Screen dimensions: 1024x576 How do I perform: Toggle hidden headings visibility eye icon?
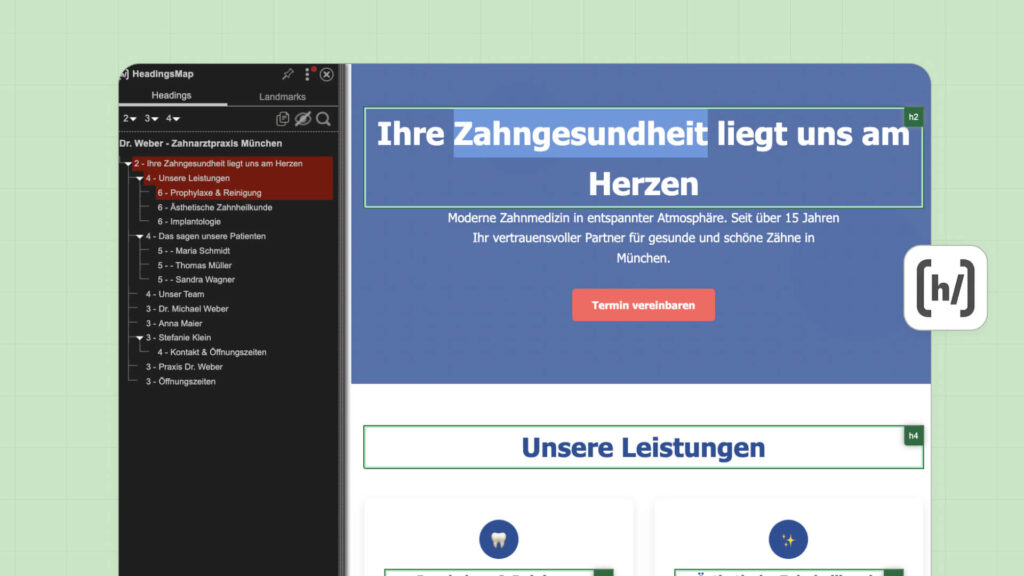pyautogui.click(x=302, y=118)
